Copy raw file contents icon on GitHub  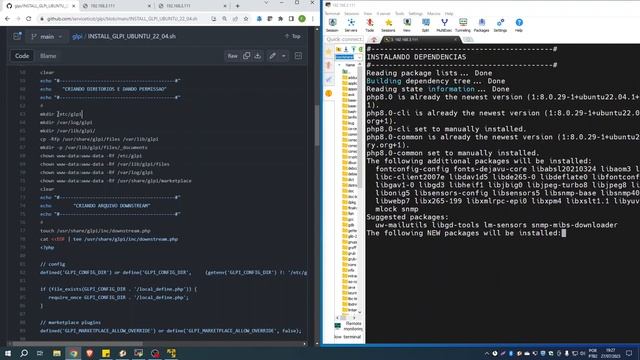click(x=247, y=56)
